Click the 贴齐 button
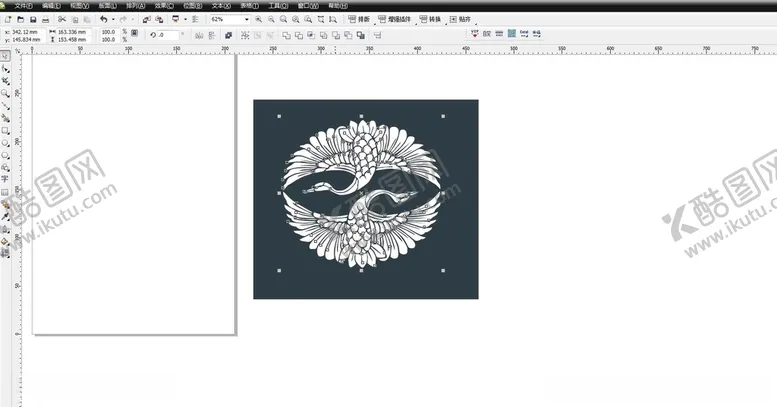Viewport: 777px width, 407px height. tap(461, 19)
